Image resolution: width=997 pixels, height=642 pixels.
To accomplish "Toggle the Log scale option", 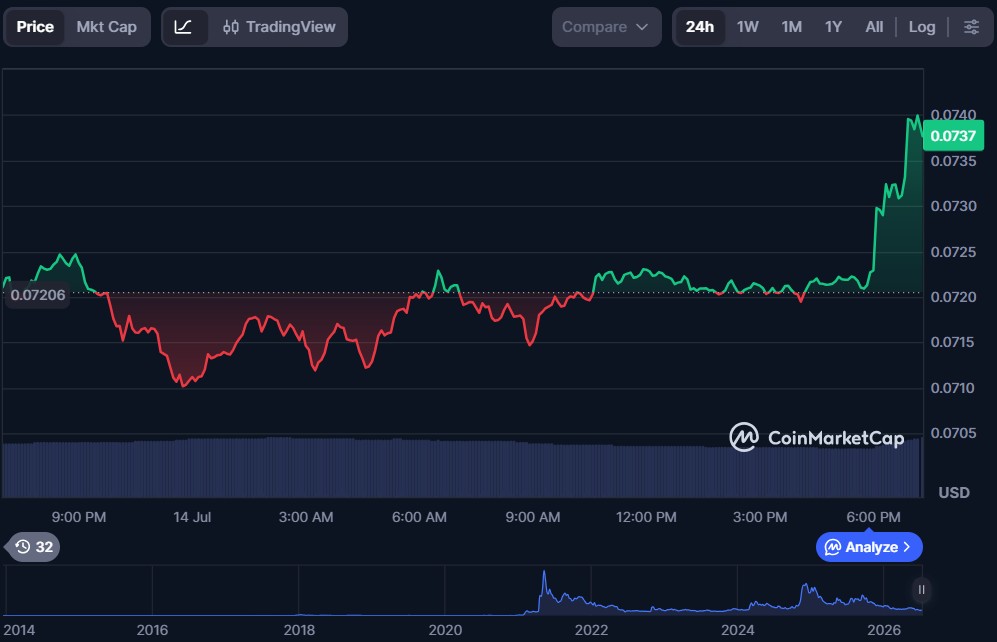I will click(922, 27).
